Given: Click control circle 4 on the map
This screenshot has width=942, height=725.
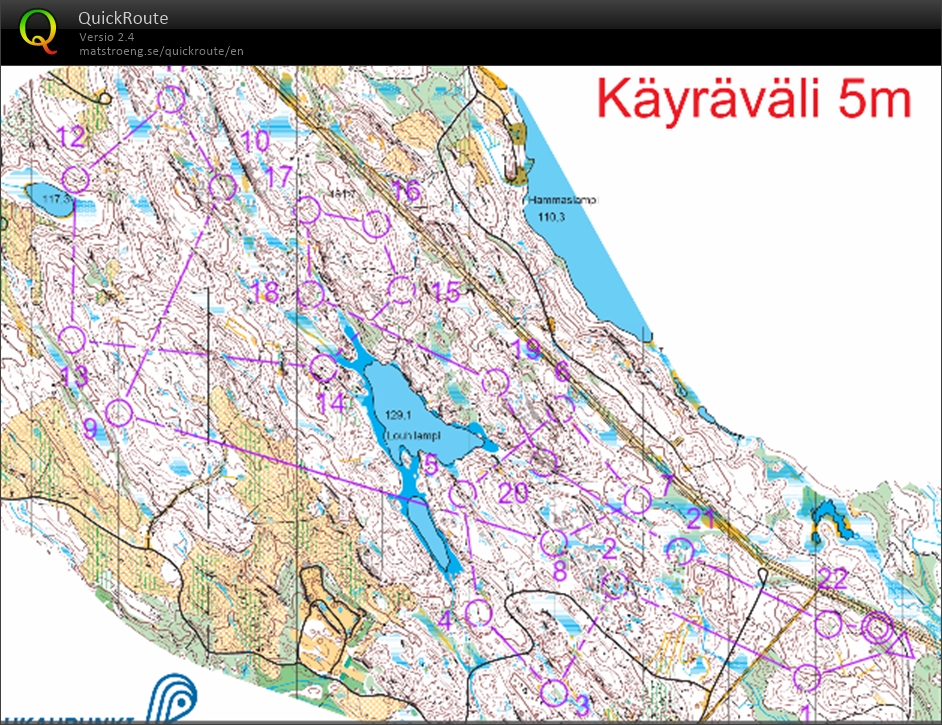Looking at the screenshot, I should pos(479,612).
